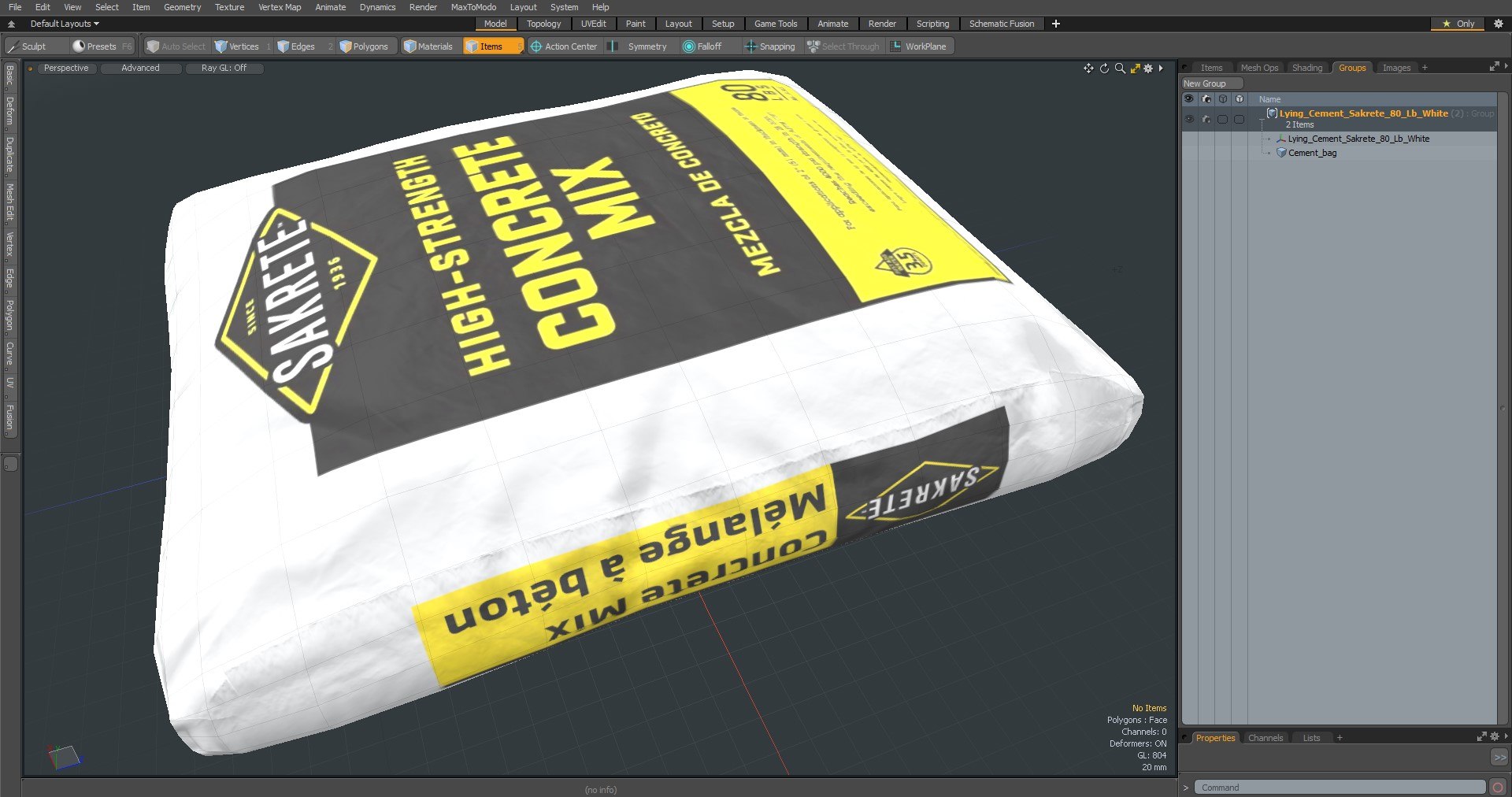The height and width of the screenshot is (797, 1512).
Task: Click the viewport pan (move) icon
Action: [1088, 69]
